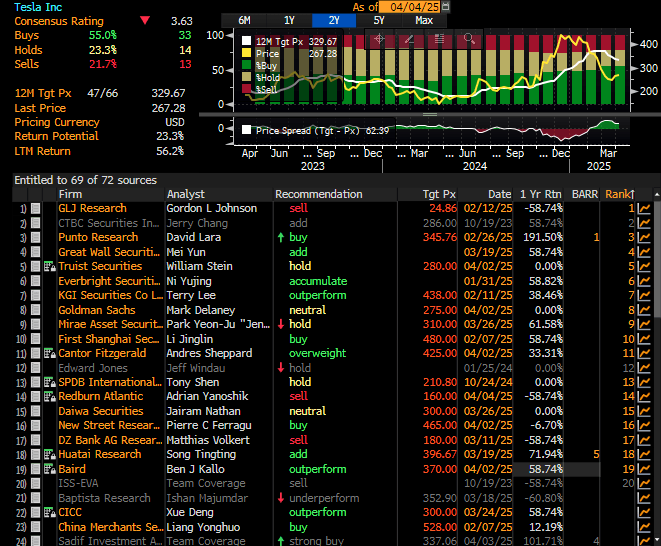Open chart icon for Goldman Sachs row
The image size is (661, 546).
pyautogui.click(x=644, y=310)
